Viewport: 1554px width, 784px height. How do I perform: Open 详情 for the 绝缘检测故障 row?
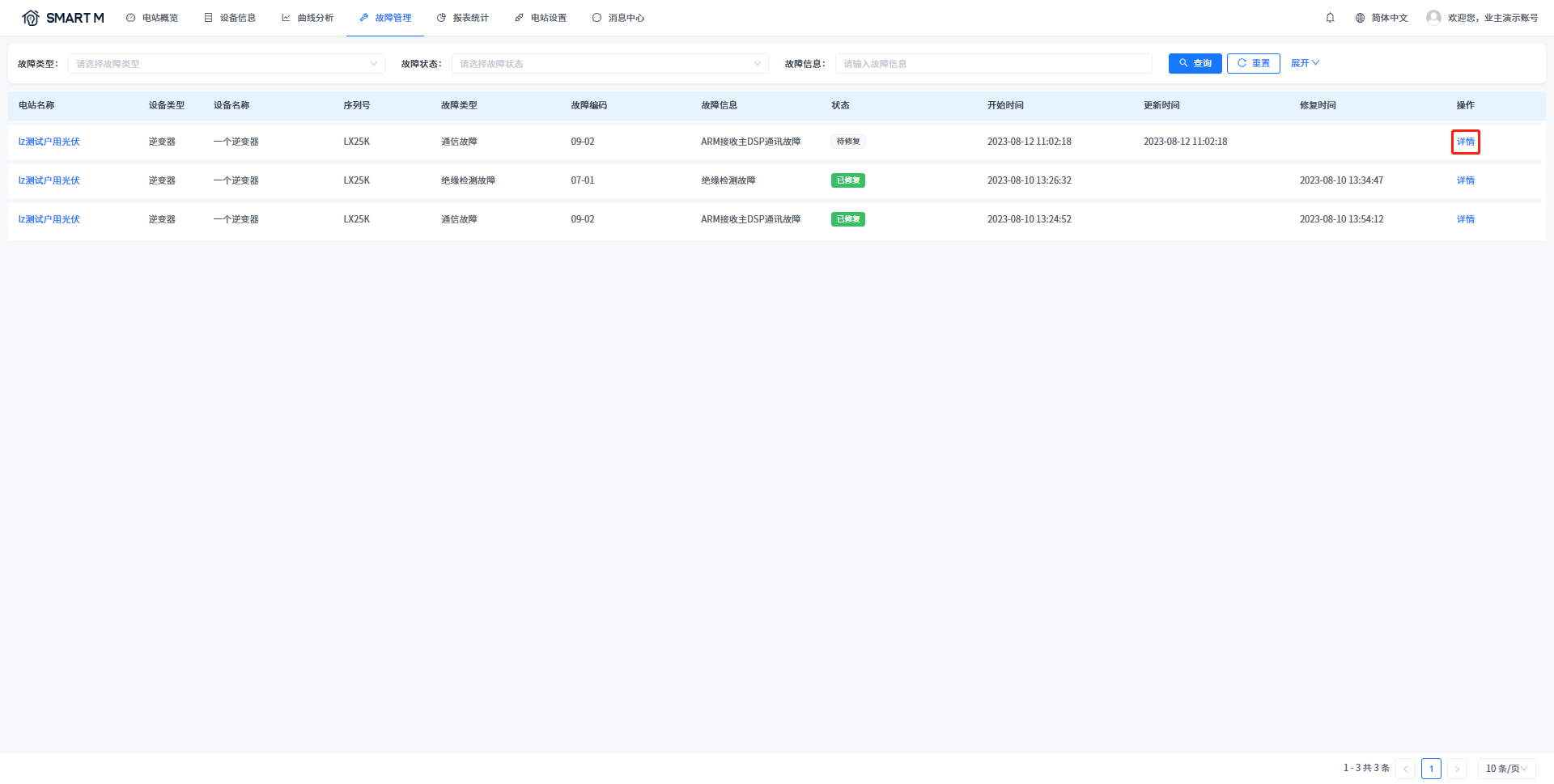pos(1465,180)
